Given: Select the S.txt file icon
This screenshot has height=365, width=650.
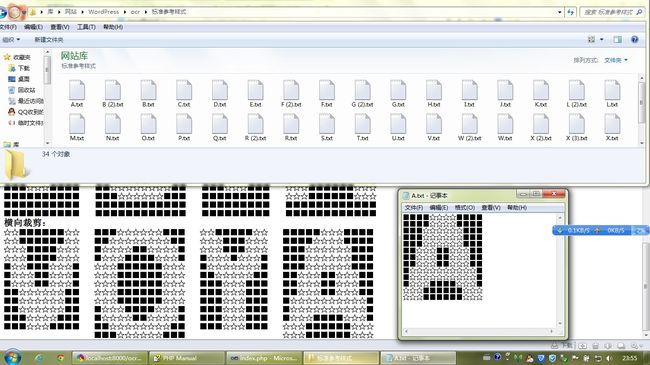Looking at the screenshot, I should pos(327,124).
